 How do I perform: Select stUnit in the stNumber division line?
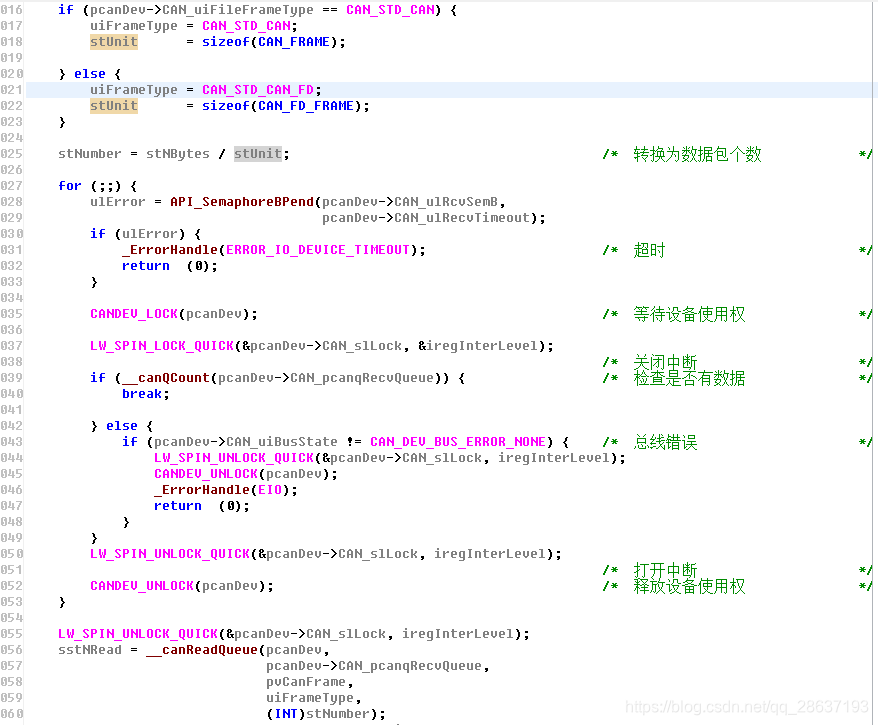point(258,154)
